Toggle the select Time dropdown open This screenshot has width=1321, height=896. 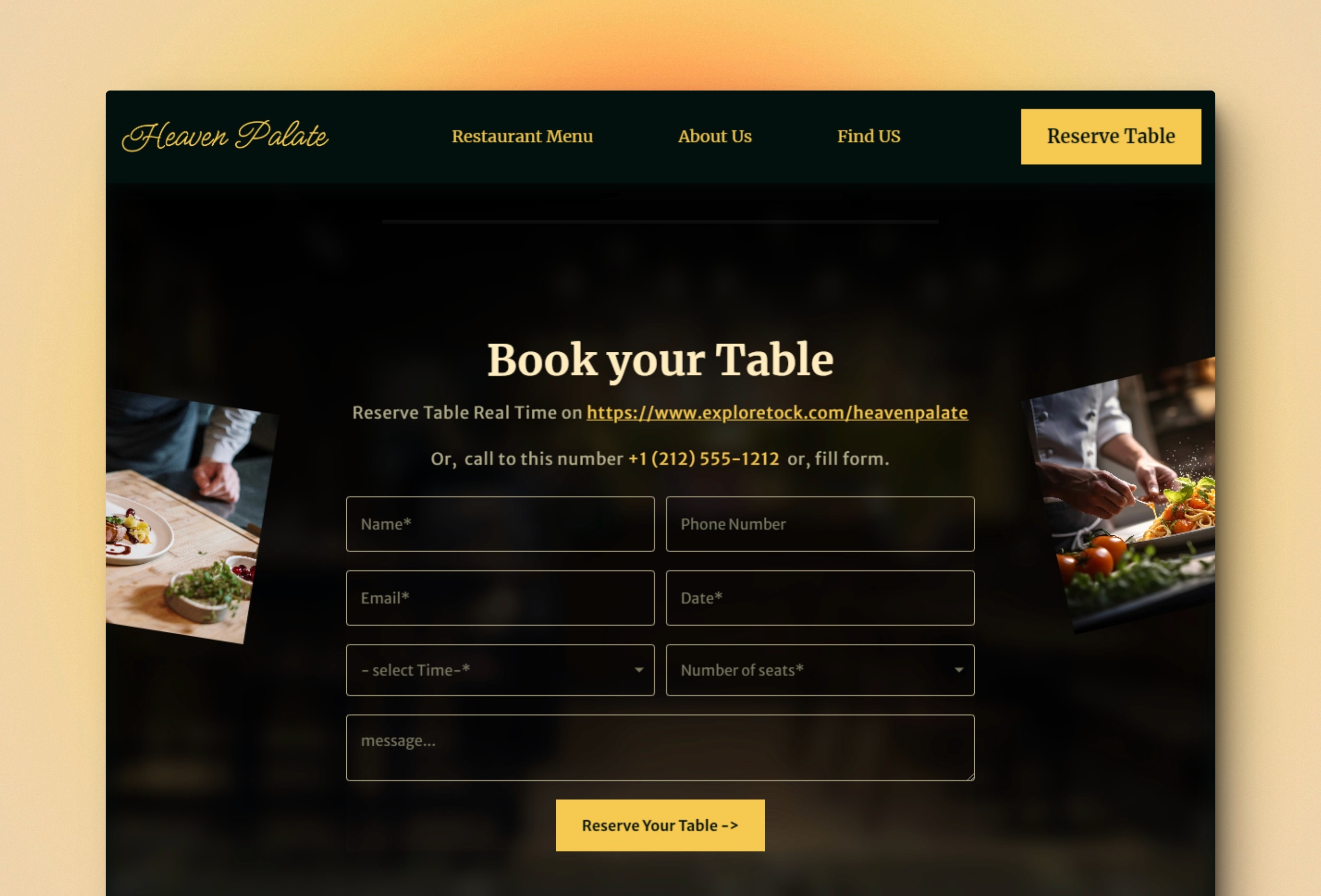pyautogui.click(x=500, y=669)
